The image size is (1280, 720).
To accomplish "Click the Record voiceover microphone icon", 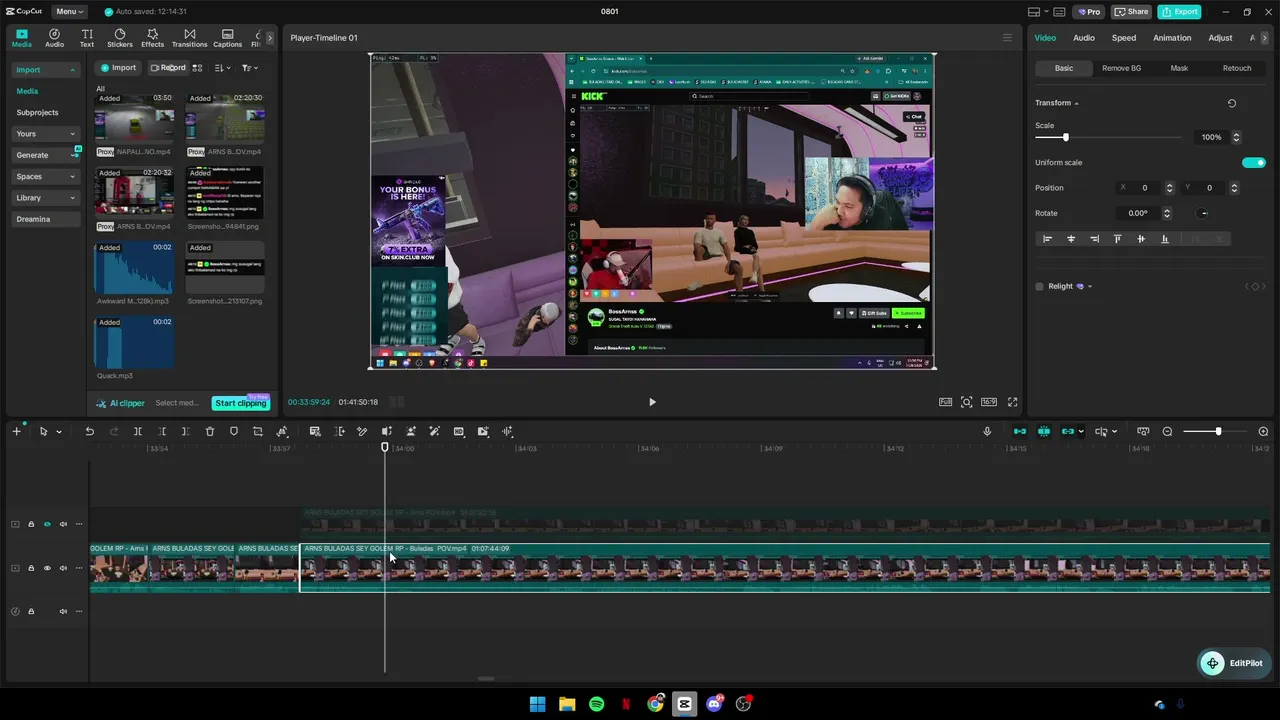I will pos(987,431).
